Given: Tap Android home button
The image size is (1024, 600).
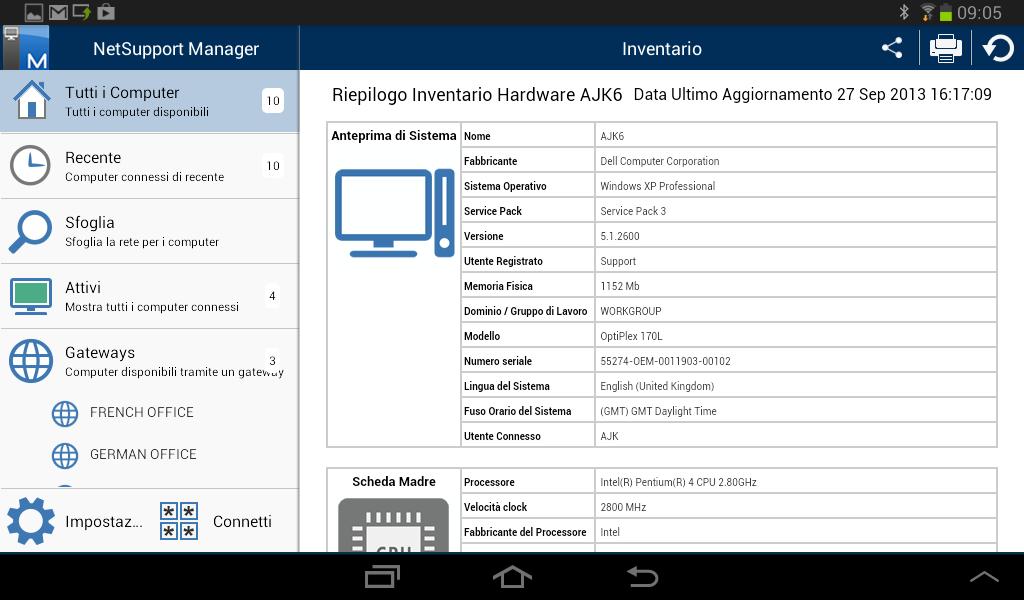Looking at the screenshot, I should [x=512, y=577].
